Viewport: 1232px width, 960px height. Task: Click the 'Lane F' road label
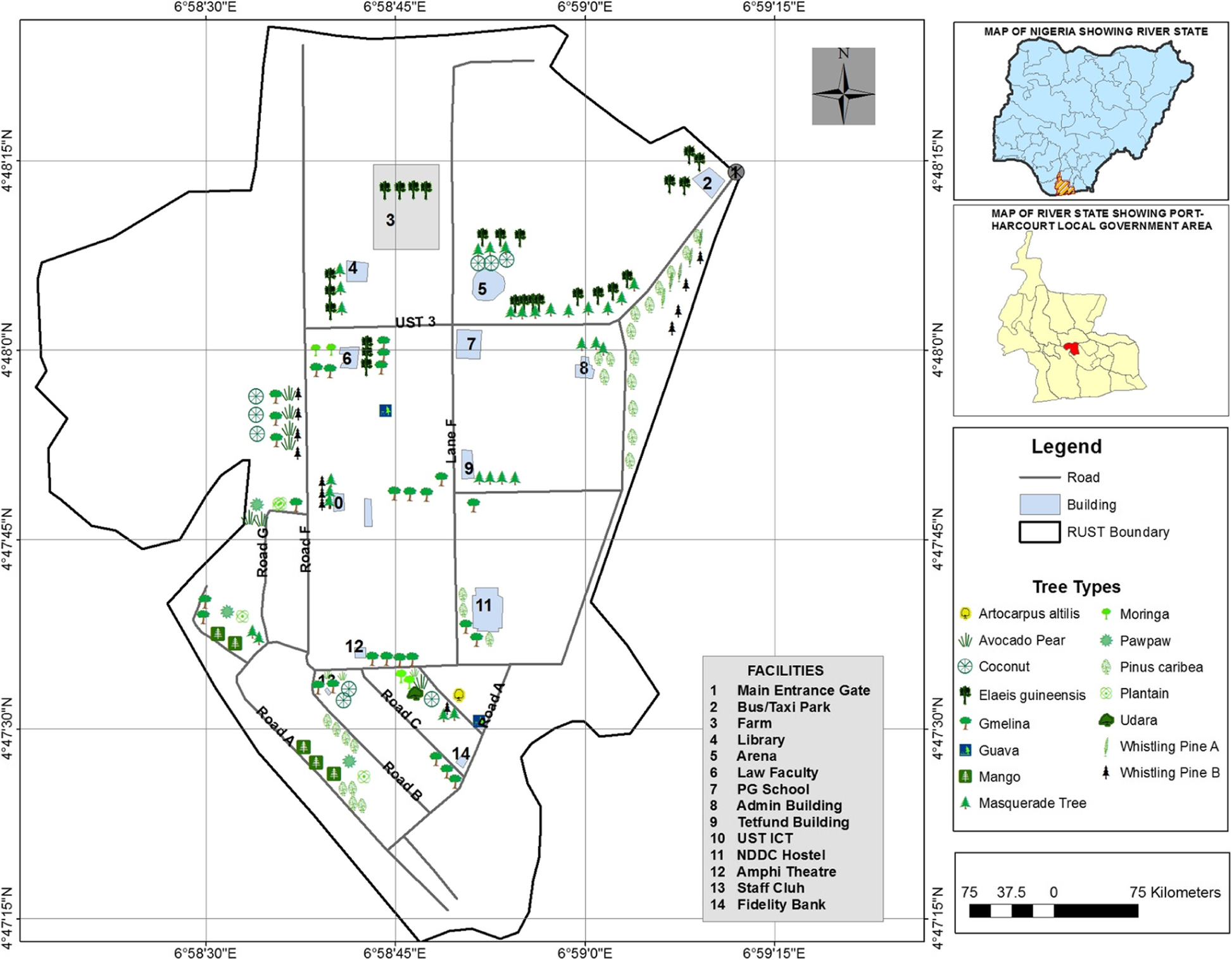(x=451, y=440)
